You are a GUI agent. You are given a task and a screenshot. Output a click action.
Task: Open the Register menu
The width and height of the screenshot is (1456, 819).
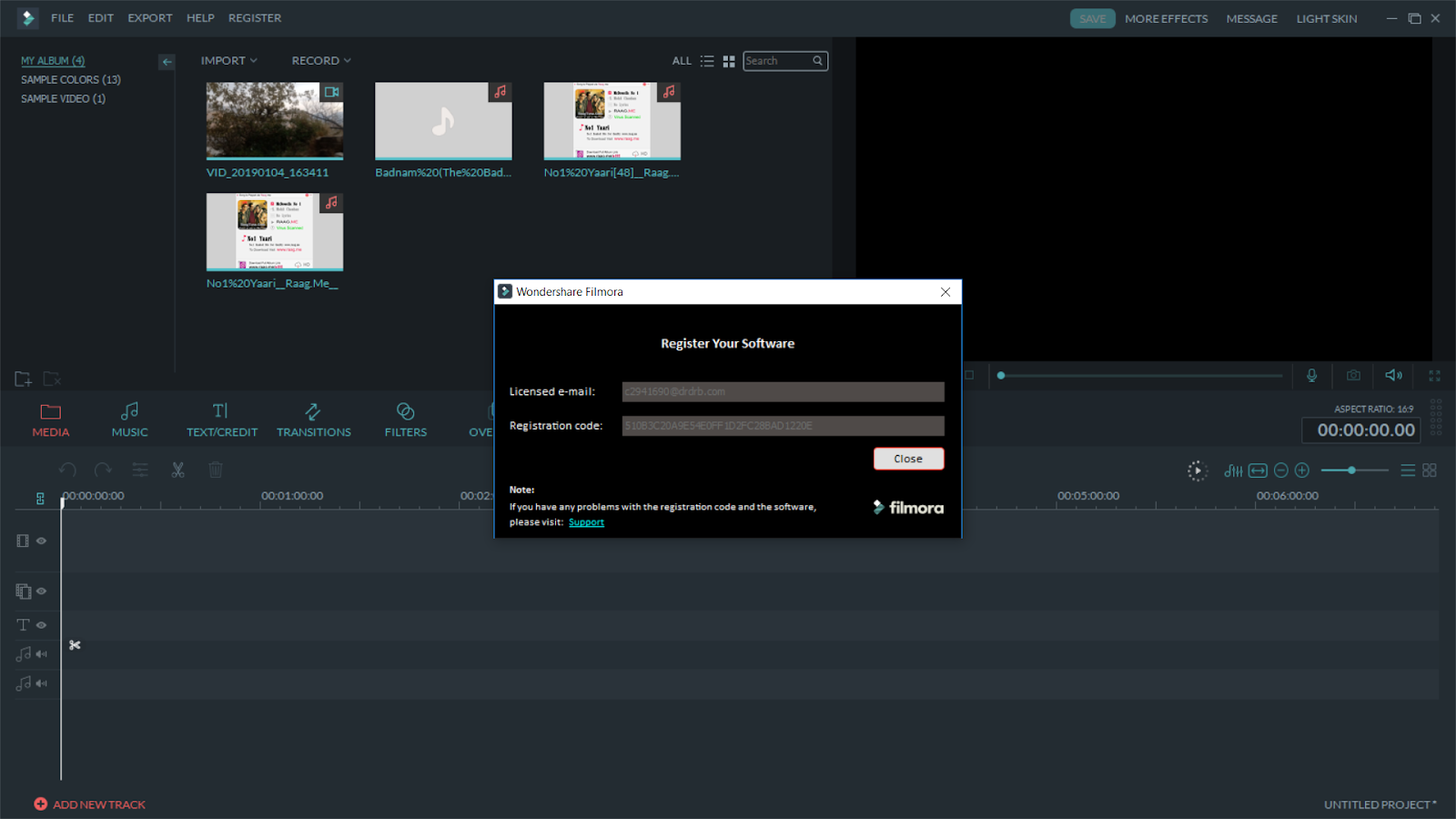(x=255, y=18)
